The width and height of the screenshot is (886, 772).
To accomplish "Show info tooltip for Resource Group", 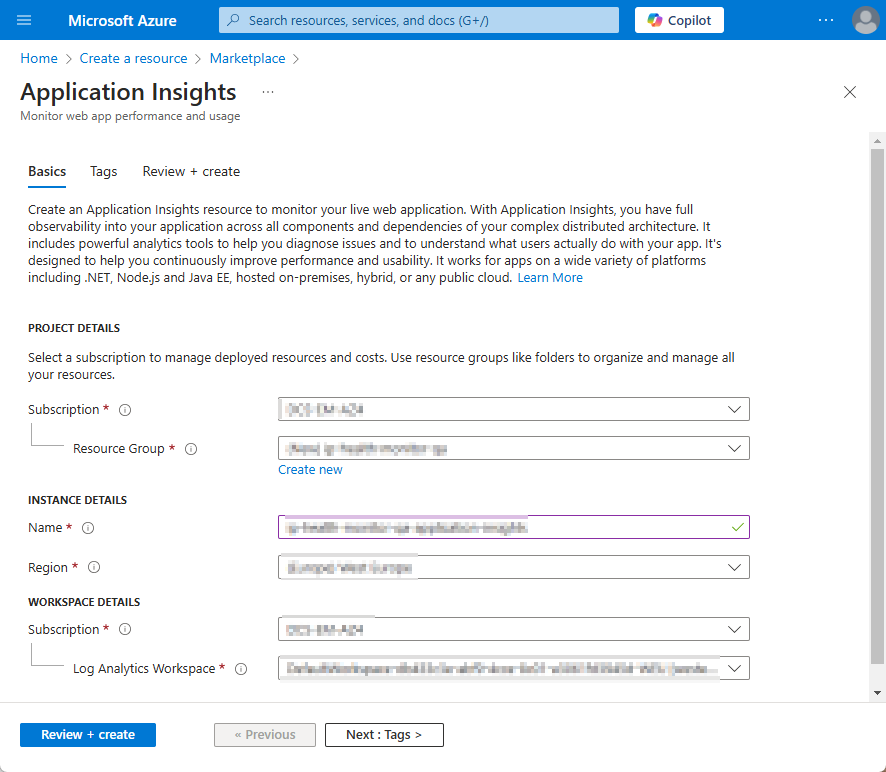I will point(191,449).
